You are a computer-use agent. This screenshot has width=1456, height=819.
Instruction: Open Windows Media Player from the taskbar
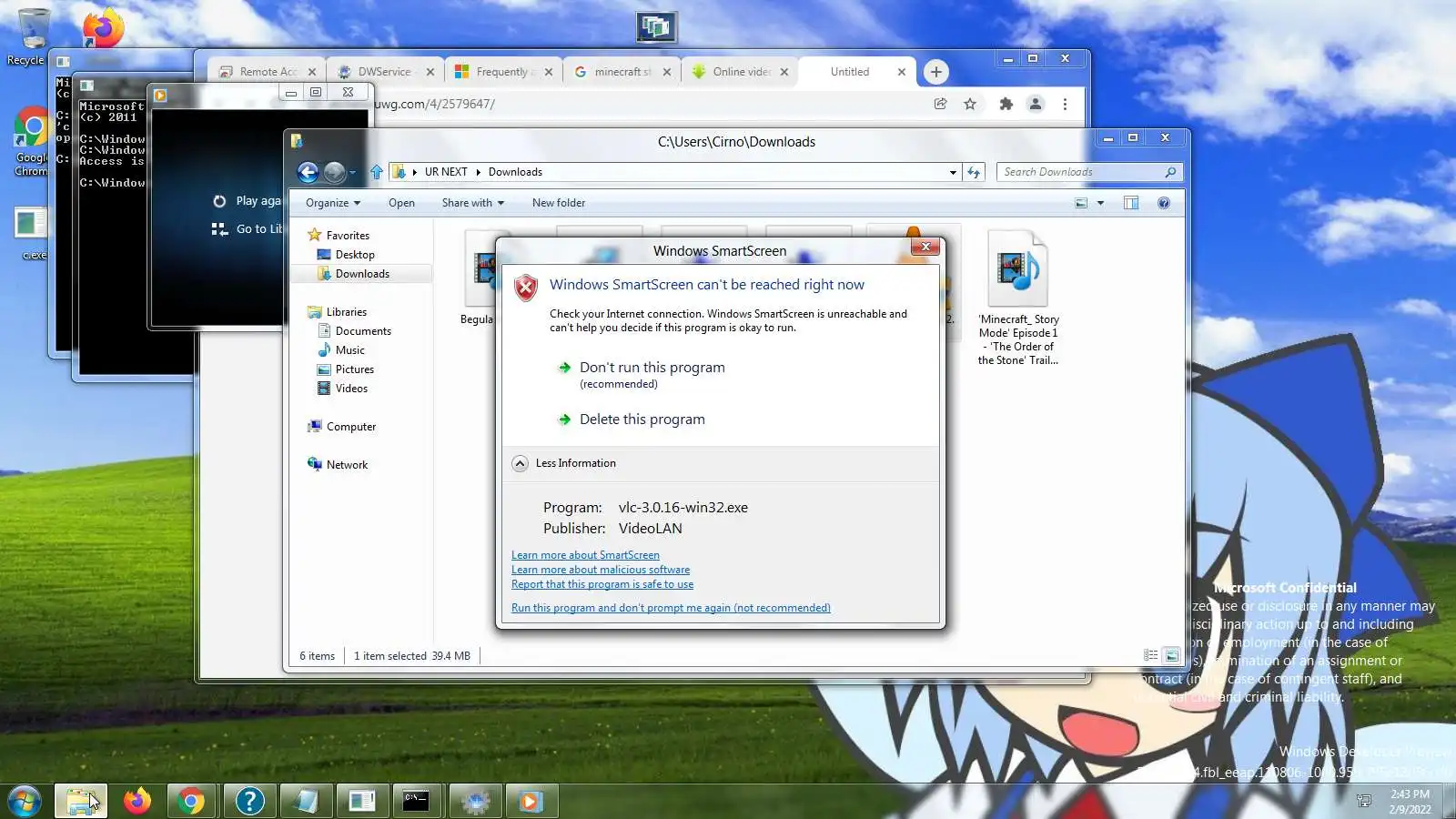click(x=531, y=801)
